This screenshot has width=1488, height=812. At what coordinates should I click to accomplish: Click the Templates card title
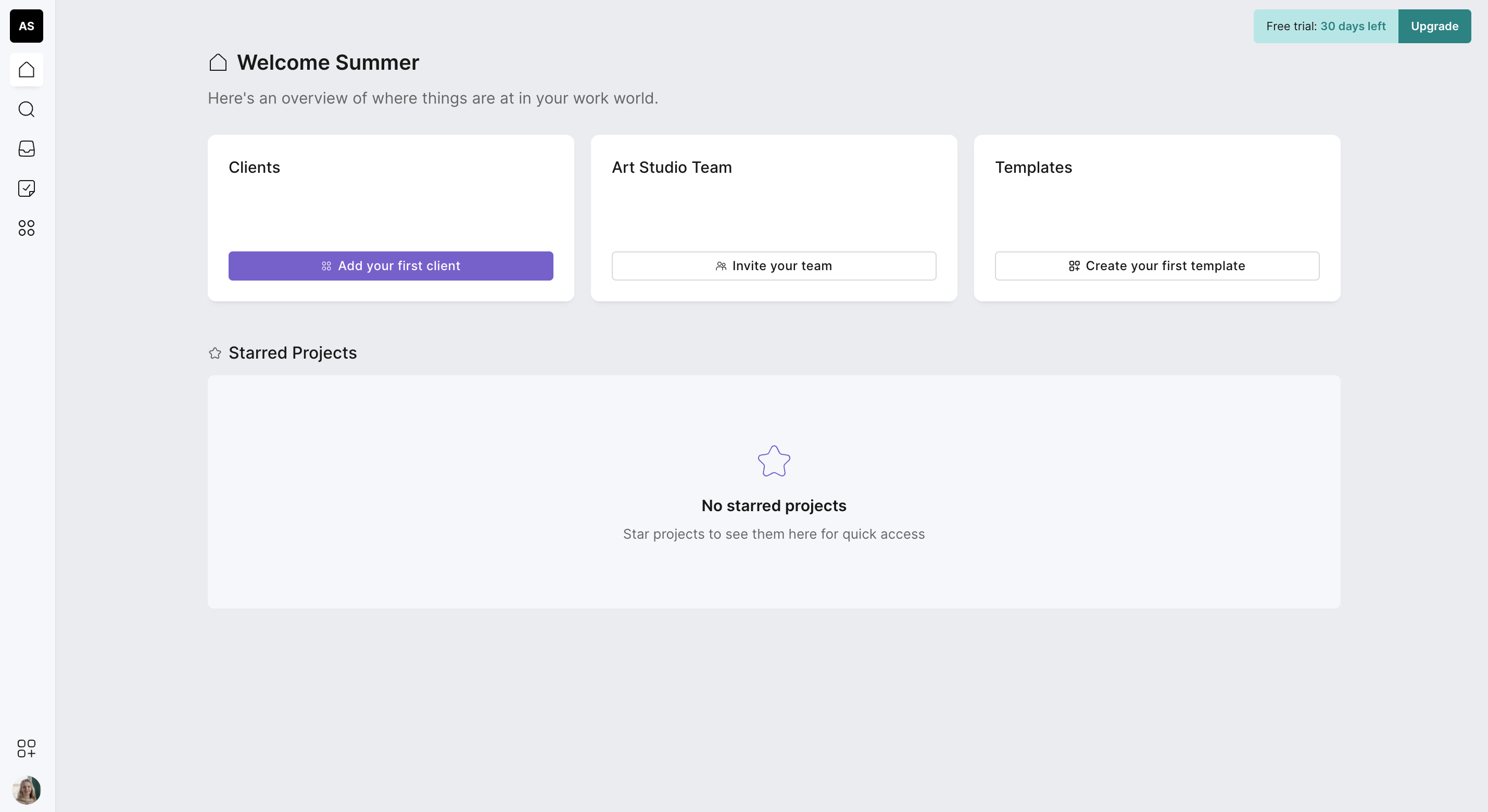pos(1033,168)
